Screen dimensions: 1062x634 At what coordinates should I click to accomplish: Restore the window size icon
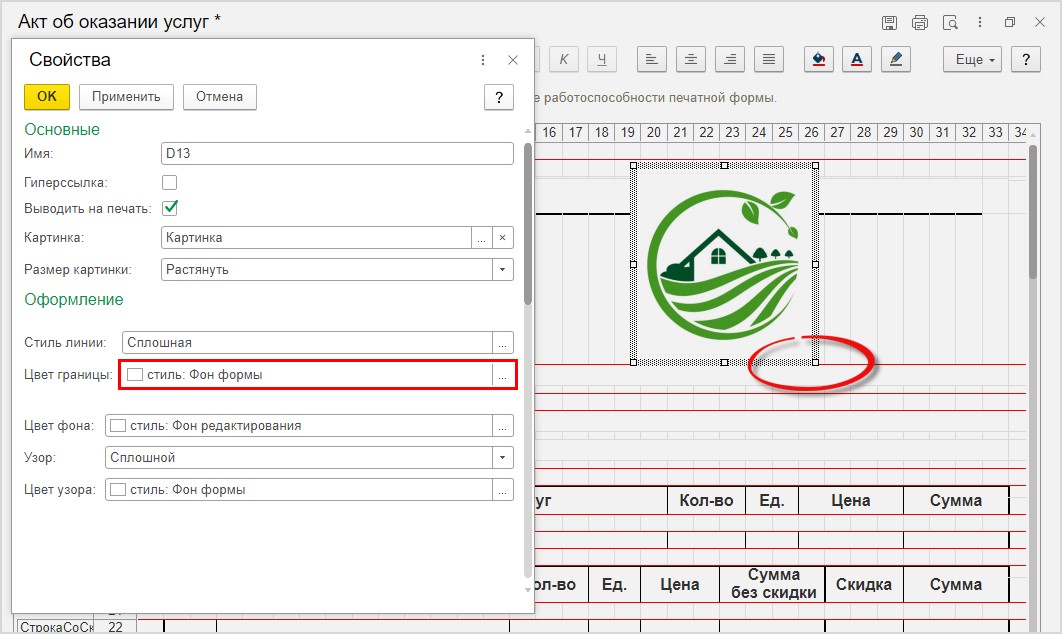point(1010,22)
